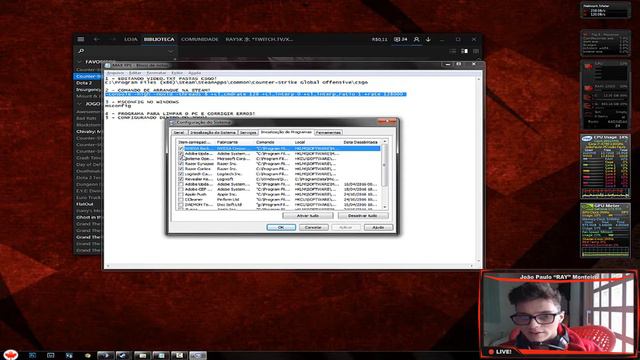Viewport: 640px width, 360px height.
Task: Uncheck the NVIDIA Backend startup item
Action: coord(181,149)
